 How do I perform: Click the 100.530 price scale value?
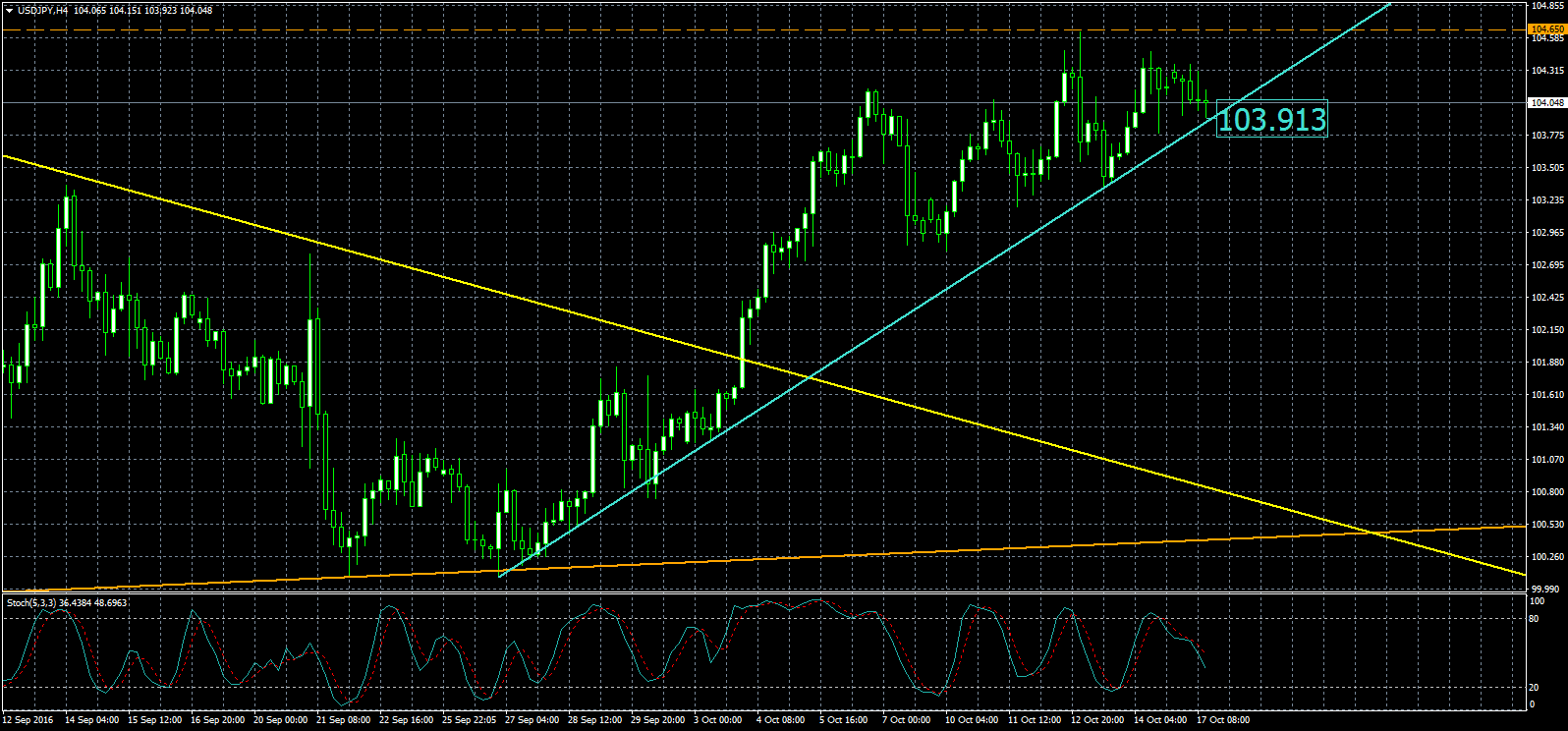(1546, 525)
